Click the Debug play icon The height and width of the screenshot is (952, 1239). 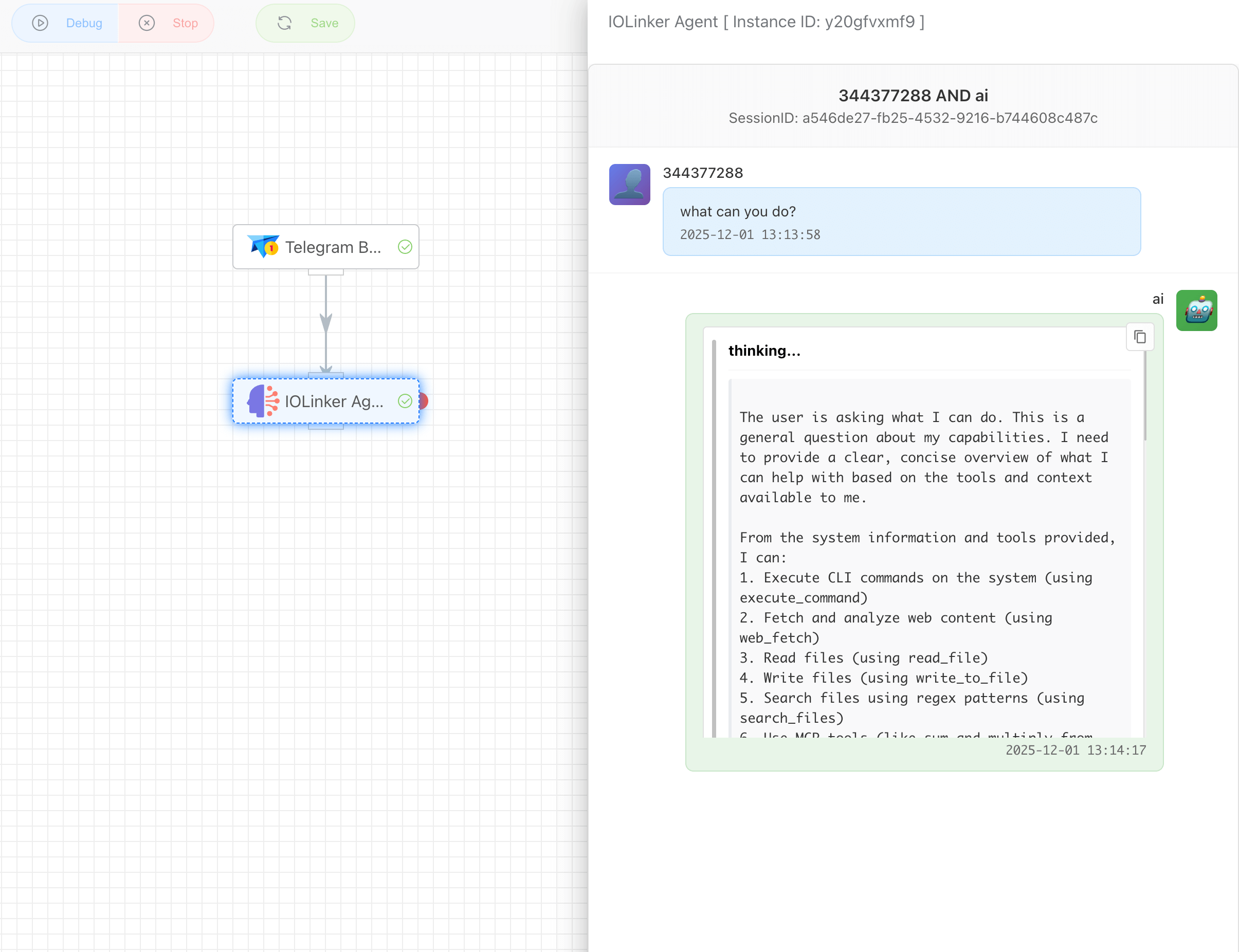point(40,23)
